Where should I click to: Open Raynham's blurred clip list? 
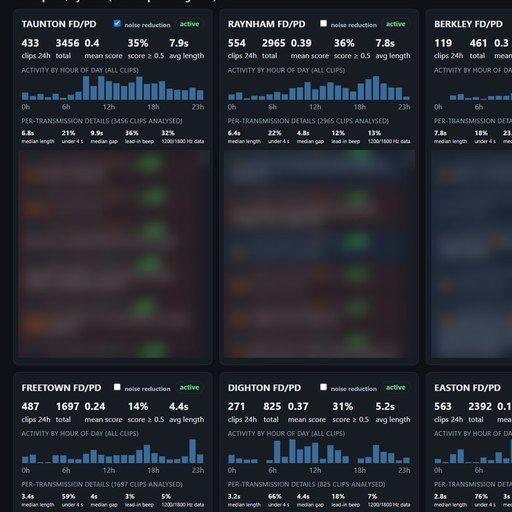pos(319,254)
